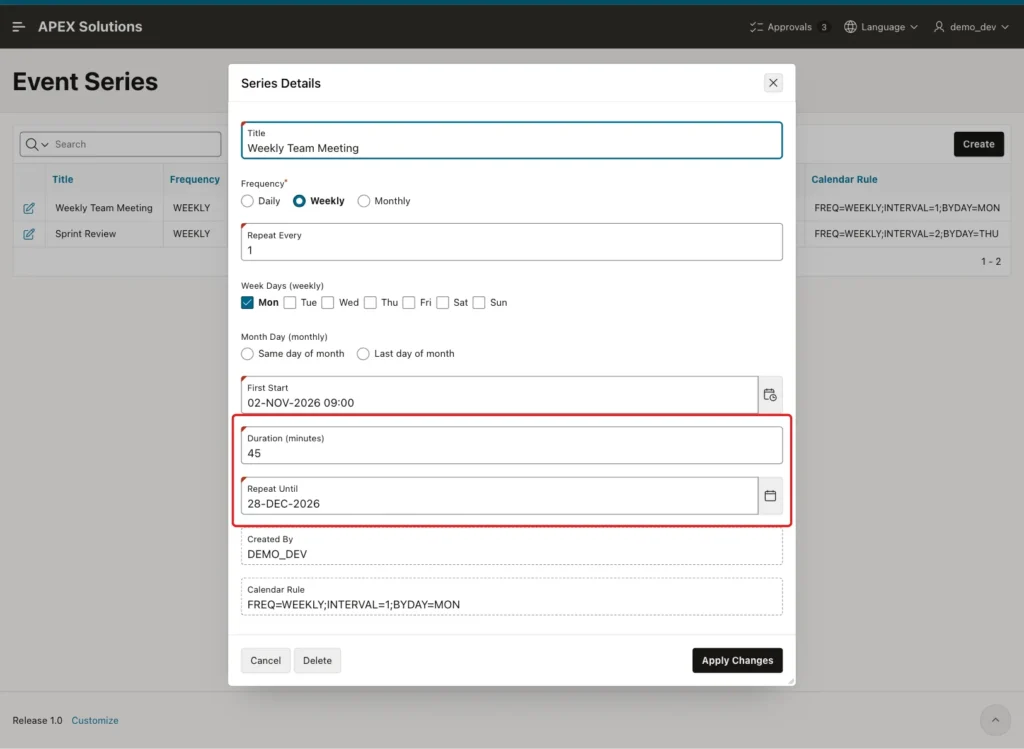Choose Same day of month
The image size is (1024, 749).
point(248,354)
